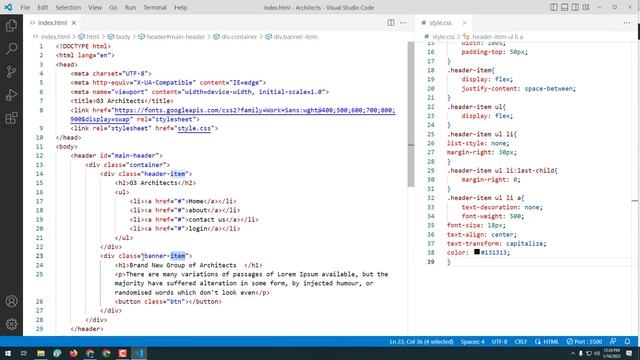Open the Help menu

(180, 7)
